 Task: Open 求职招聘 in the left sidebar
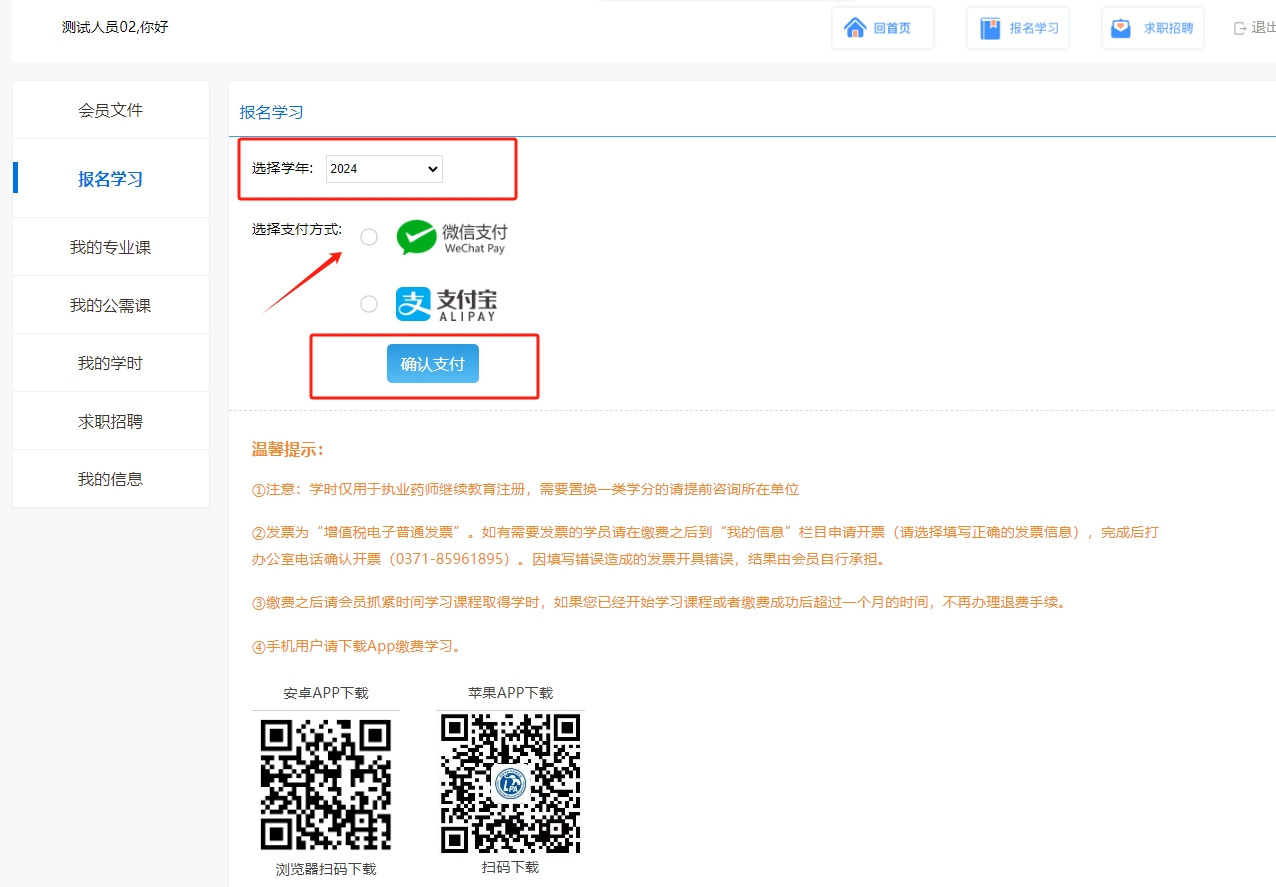[111, 421]
